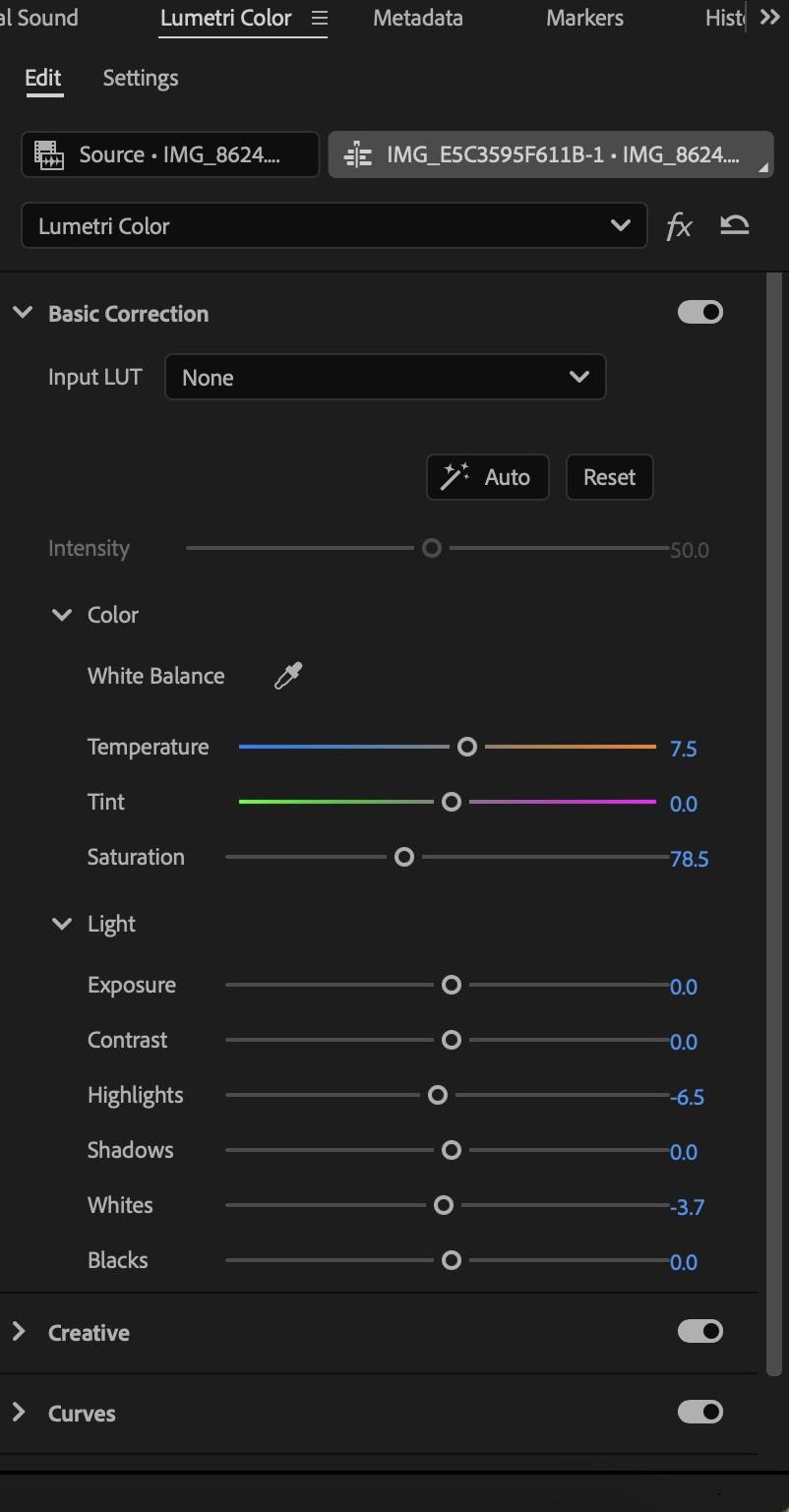Click the reset effect arrow icon
The image size is (789, 1512).
click(734, 225)
